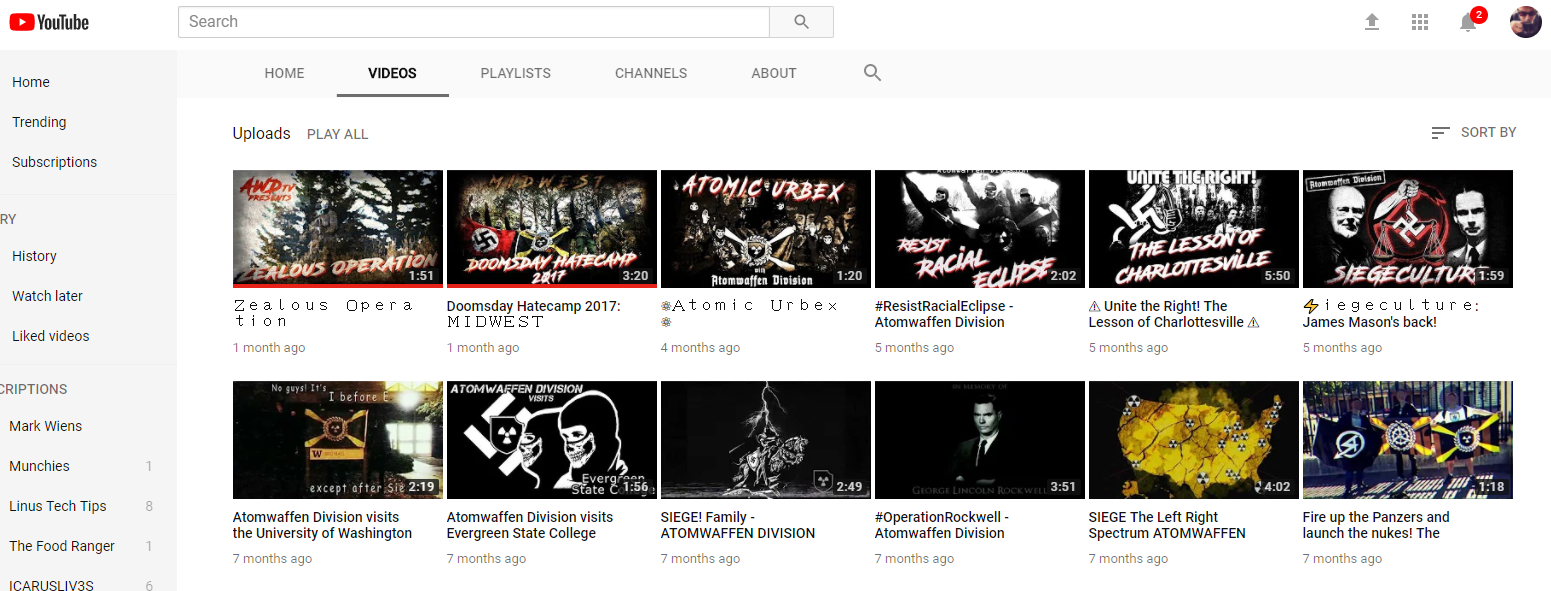The width and height of the screenshot is (1551, 591).
Task: Click the SORT BY lines icon
Action: point(1440,133)
